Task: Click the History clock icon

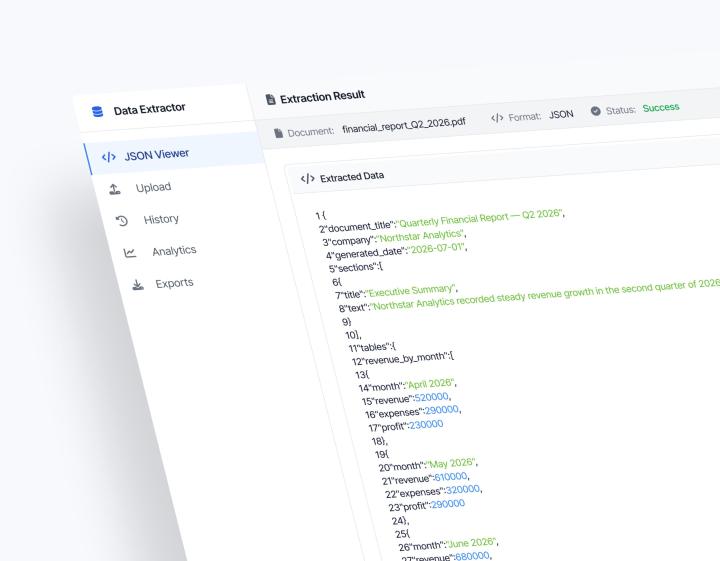Action: click(x=122, y=221)
